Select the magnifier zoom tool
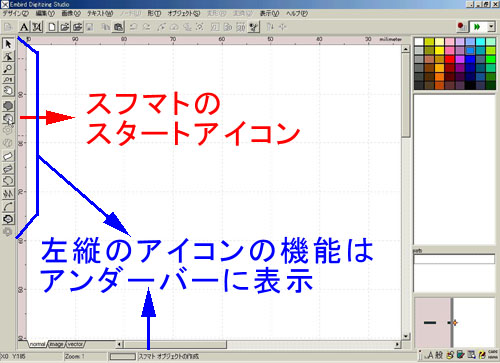 pos(8,68)
